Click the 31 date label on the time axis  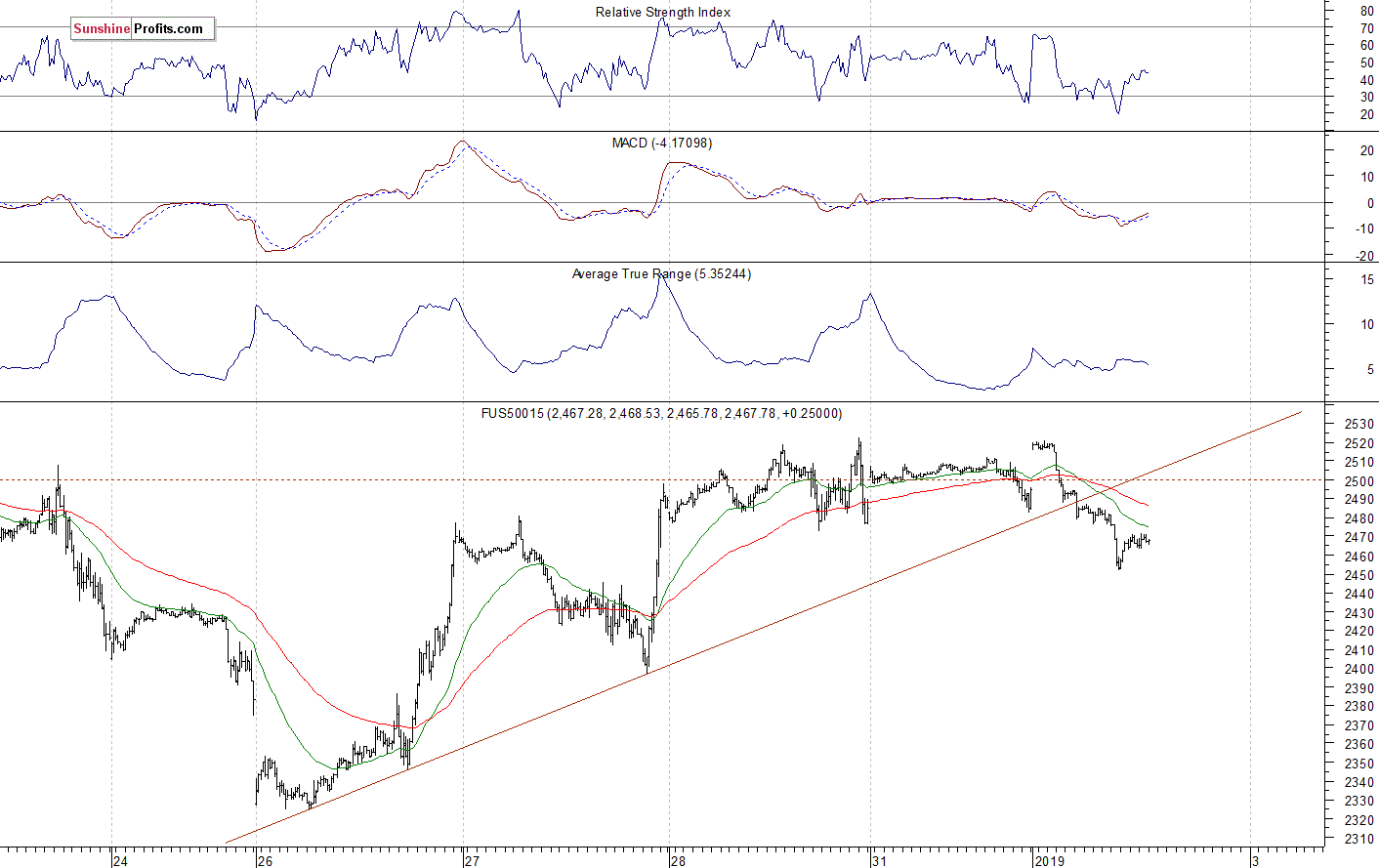pyautogui.click(x=880, y=861)
